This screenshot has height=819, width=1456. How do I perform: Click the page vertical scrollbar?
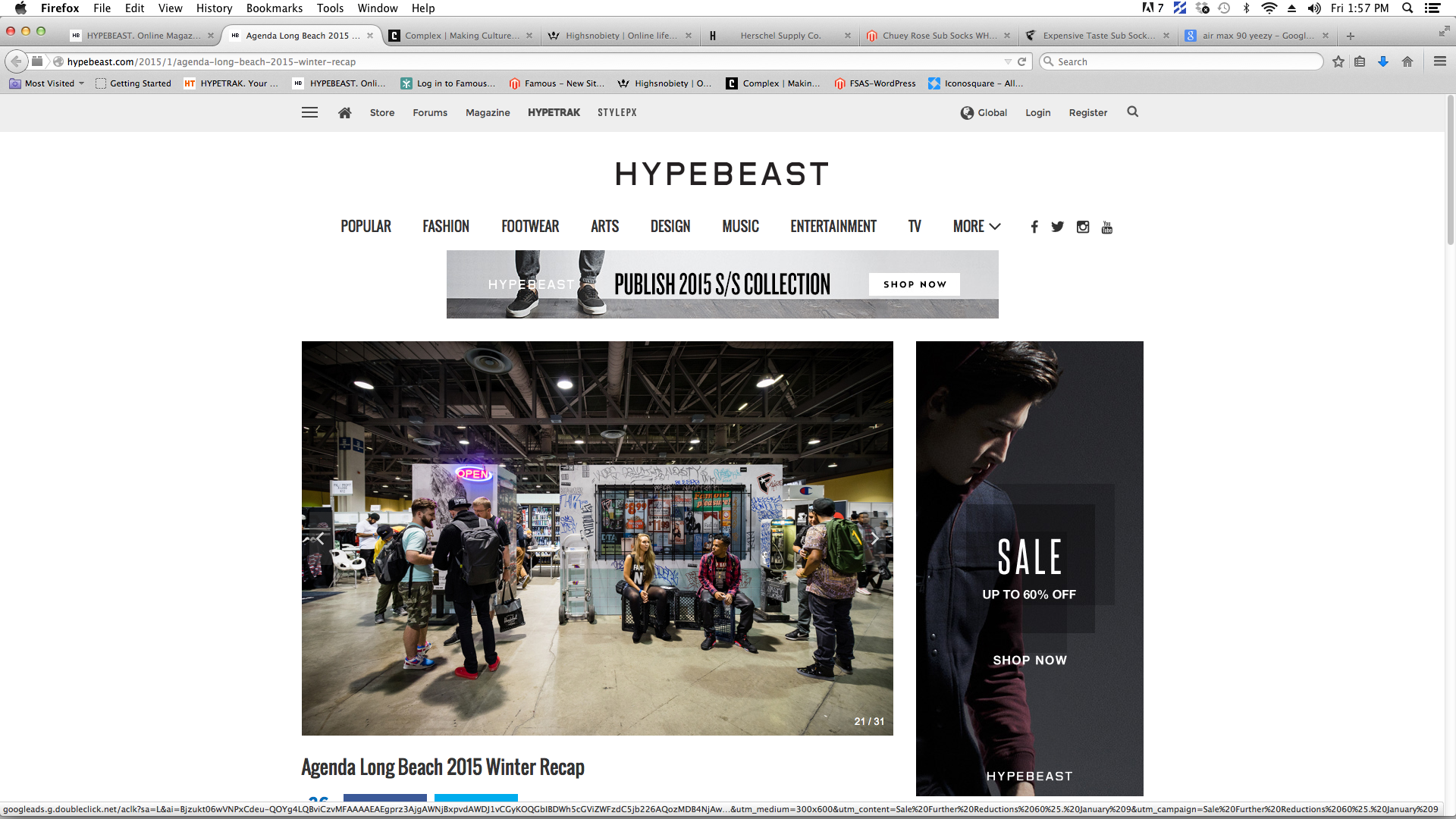(1450, 171)
